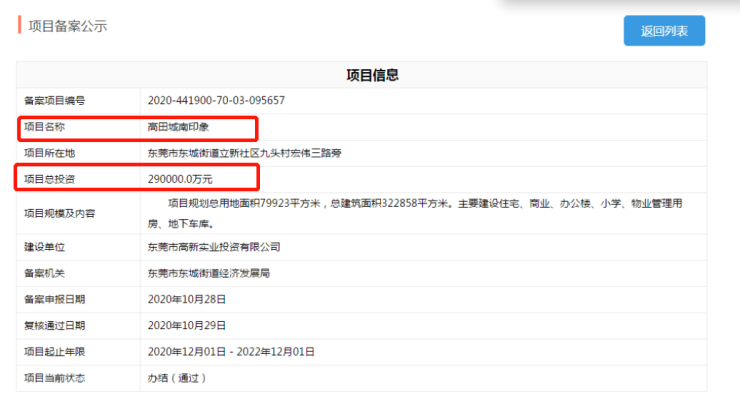Click the 复核通过日期 label
The width and height of the screenshot is (740, 404).
click(55, 326)
